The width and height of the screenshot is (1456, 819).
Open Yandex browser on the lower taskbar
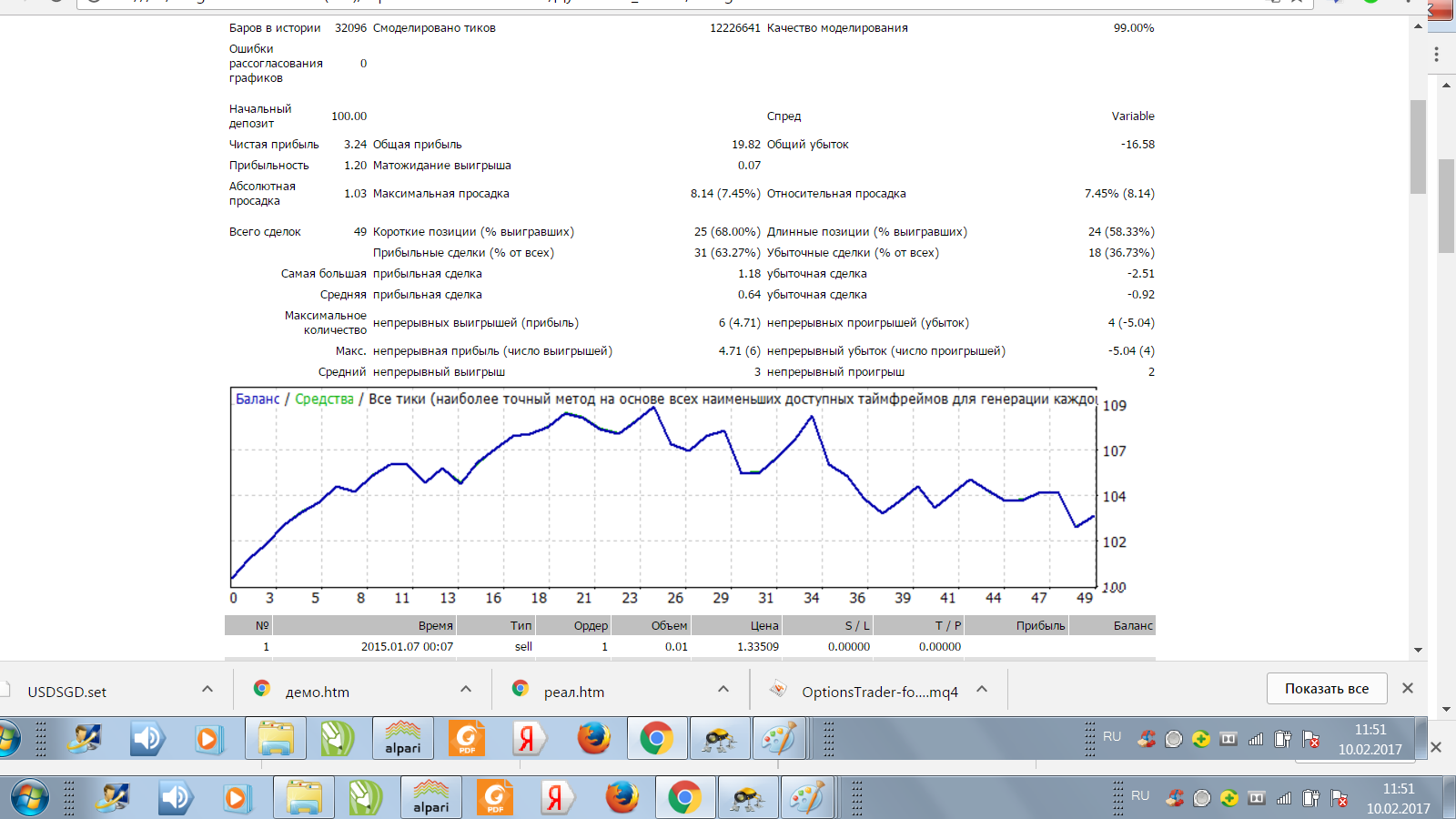coord(555,797)
